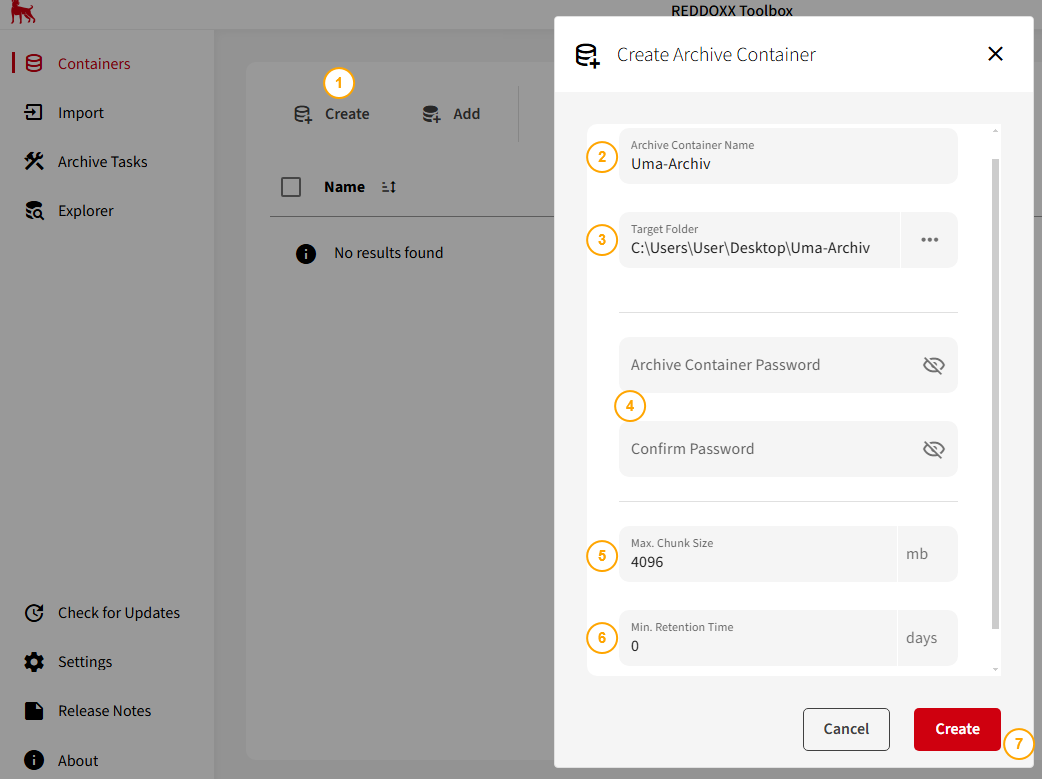
Task: Open the Containers section in the sidebar
Action: tap(93, 64)
